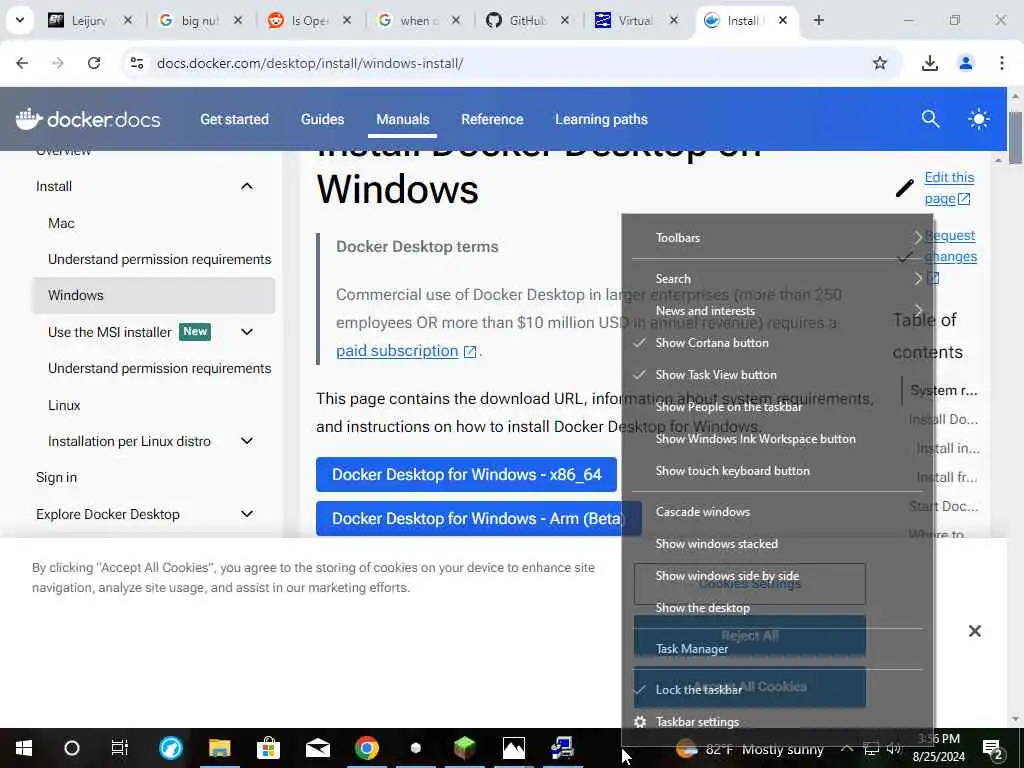
Task: Select Mac in the sidebar
Action: coord(61,223)
